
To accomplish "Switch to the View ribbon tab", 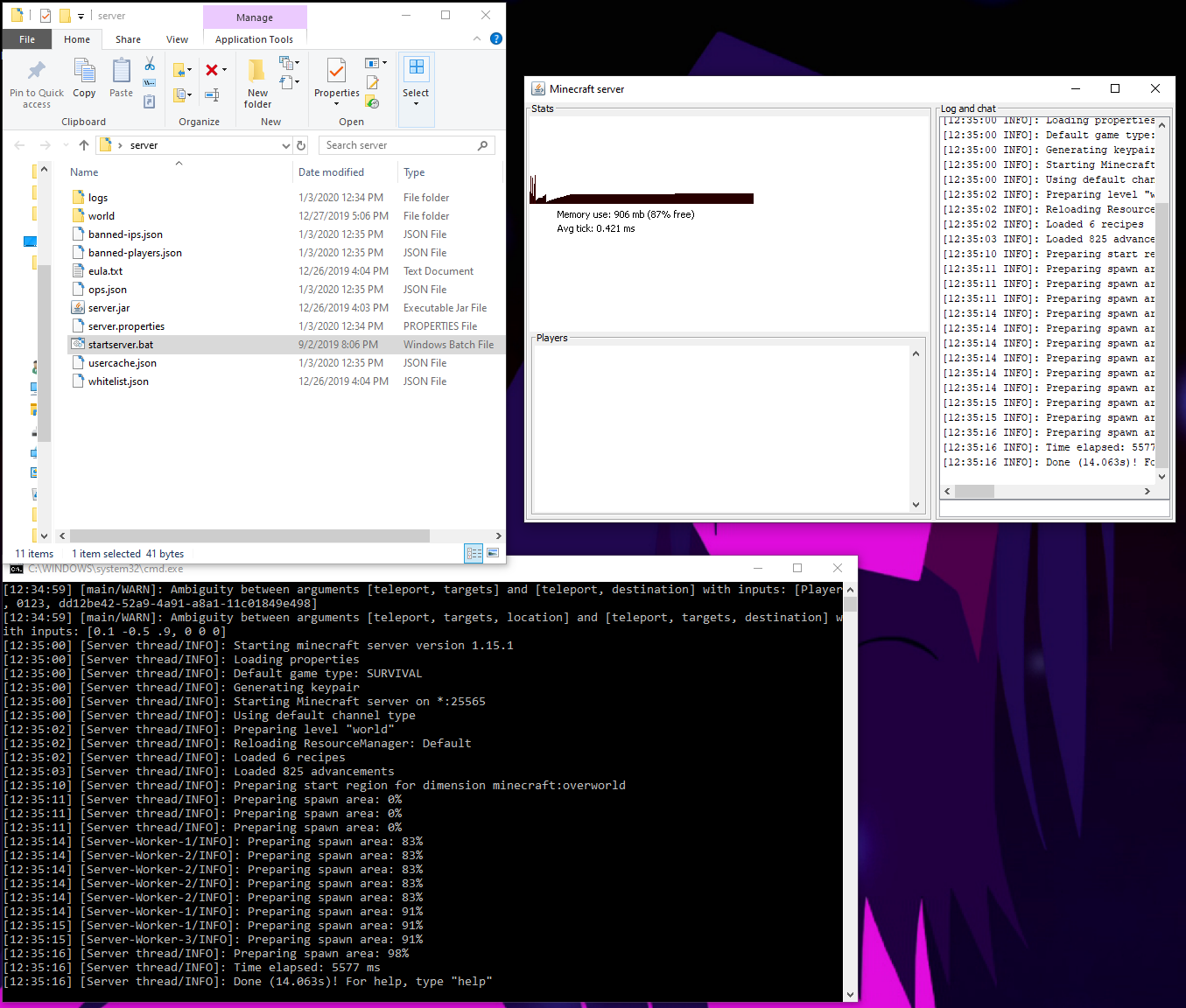I will [x=177, y=39].
